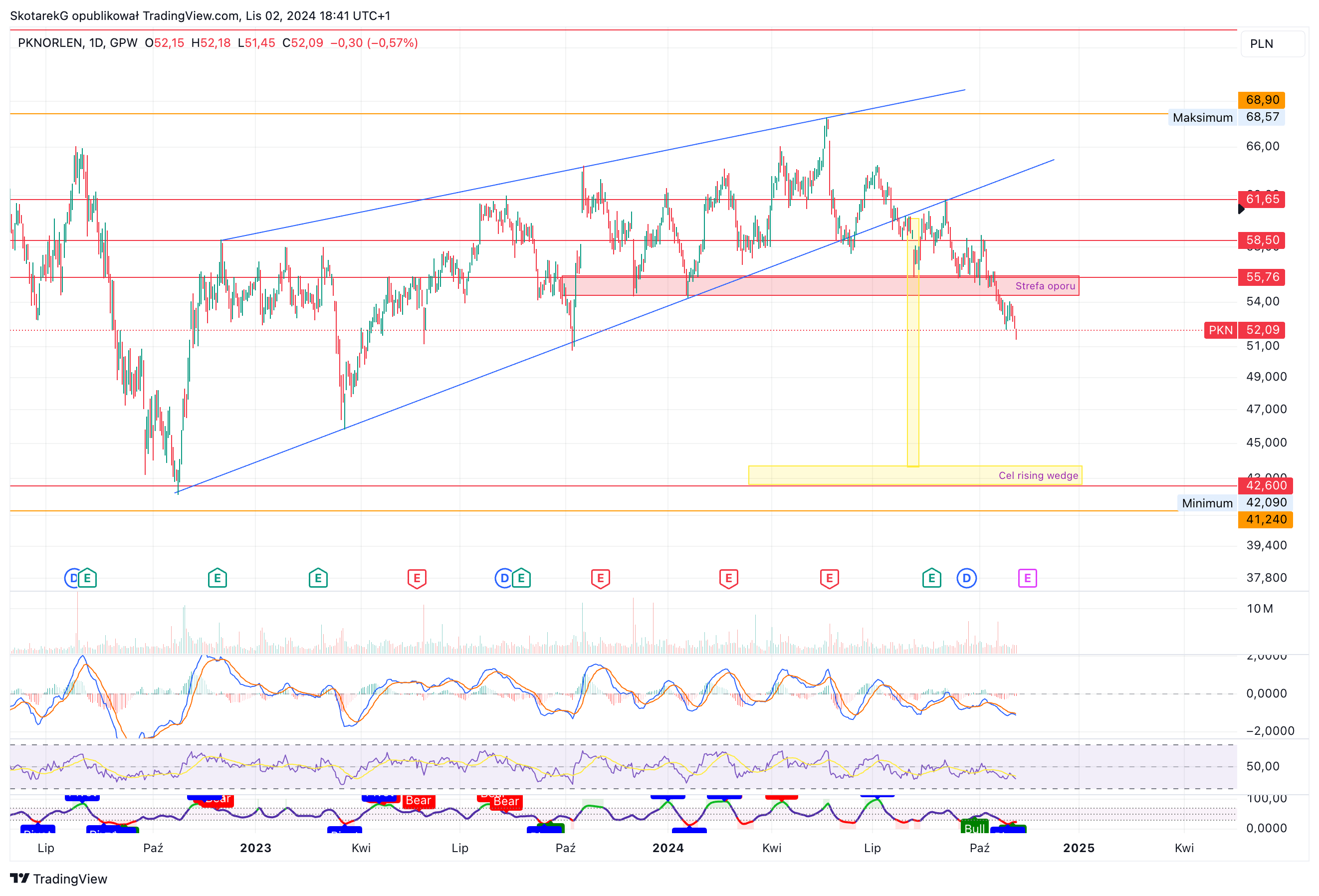
Task: Click the red E earnings marker after Kwi 2023
Action: click(x=417, y=578)
